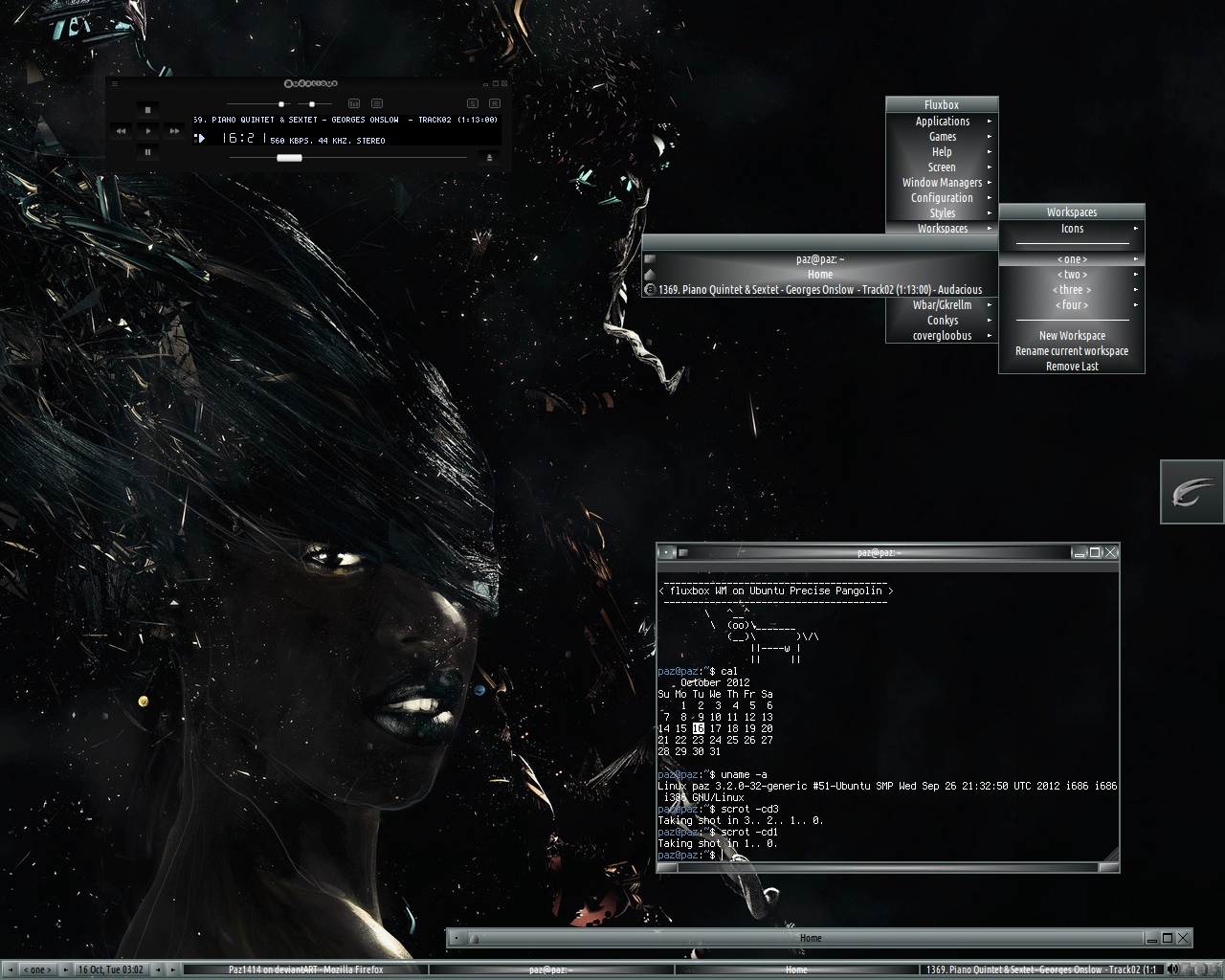Image resolution: width=1225 pixels, height=980 pixels.
Task: Select Home window in window list
Action: (820, 275)
